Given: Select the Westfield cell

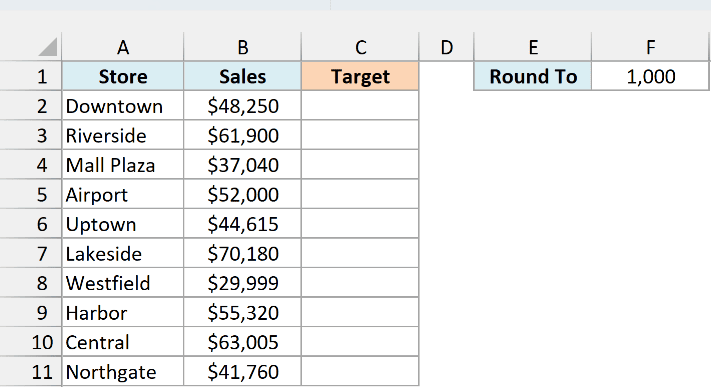Looking at the screenshot, I should [x=122, y=283].
